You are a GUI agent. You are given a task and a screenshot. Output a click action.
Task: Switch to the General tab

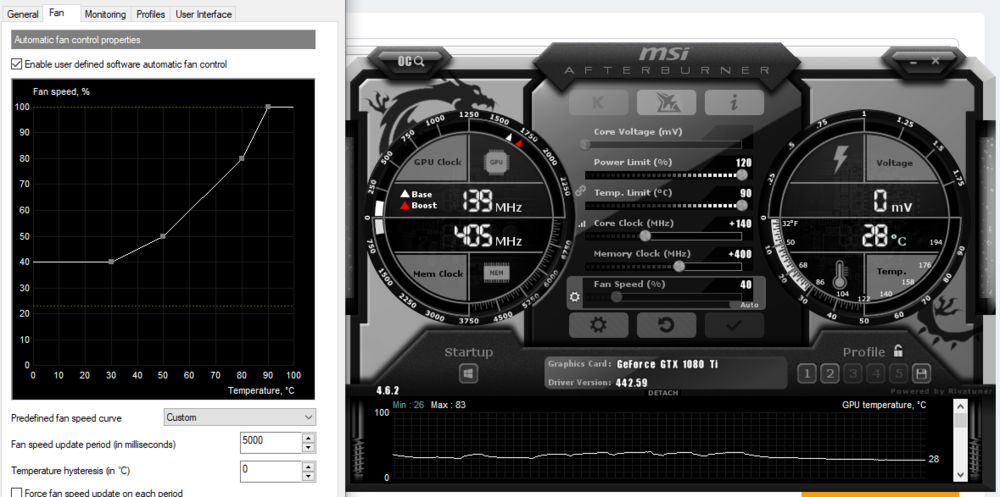tap(23, 13)
